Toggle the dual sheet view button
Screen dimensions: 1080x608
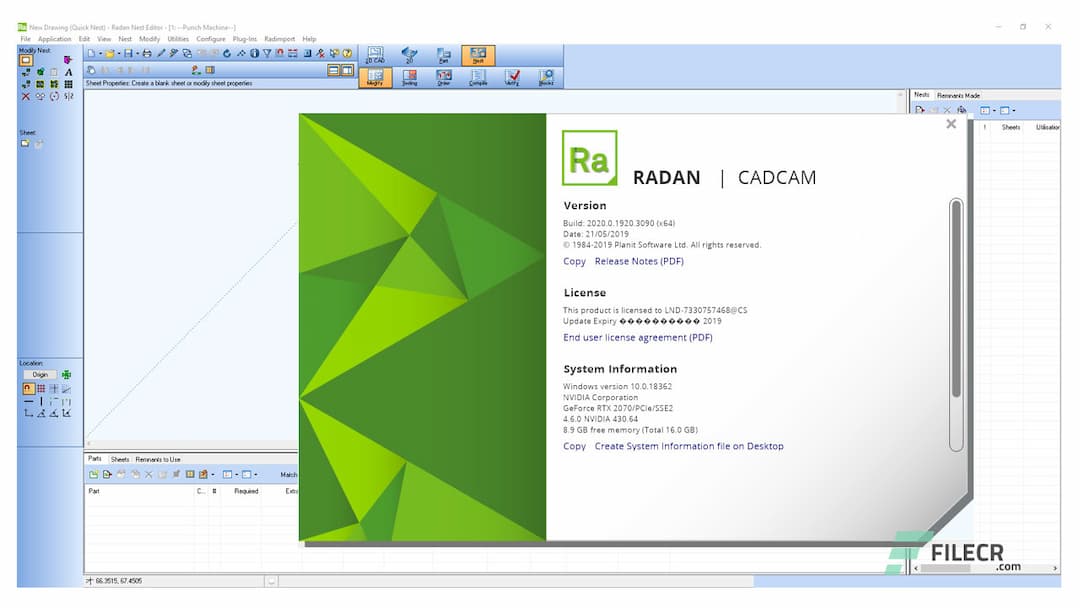point(348,69)
